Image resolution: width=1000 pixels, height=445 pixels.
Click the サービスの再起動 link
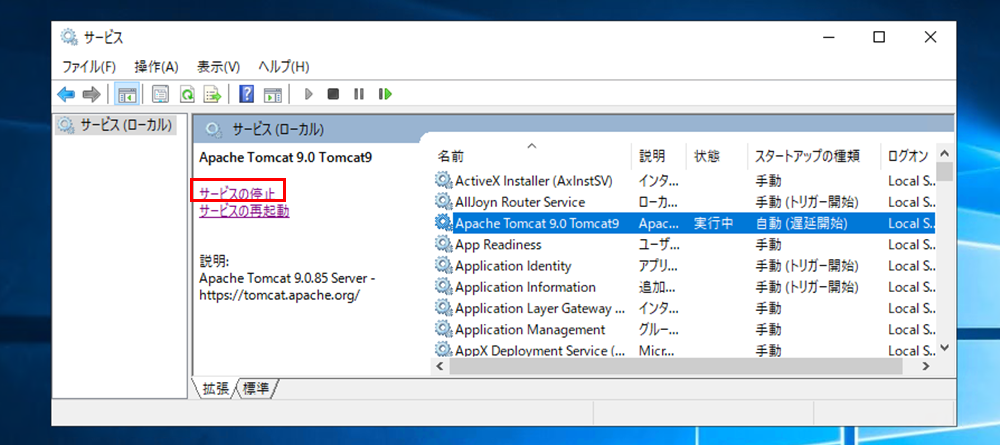point(244,210)
